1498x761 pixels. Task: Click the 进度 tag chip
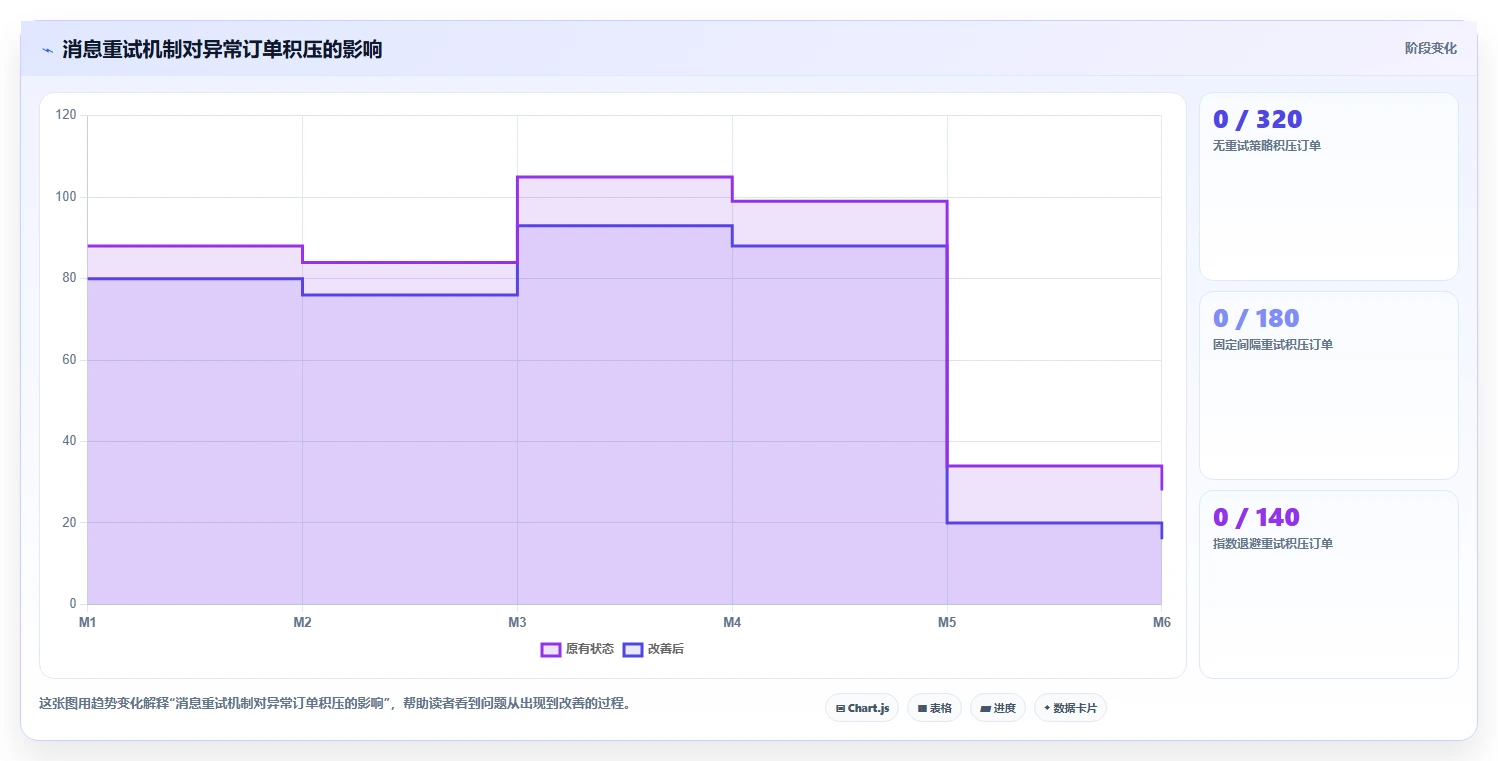point(998,708)
